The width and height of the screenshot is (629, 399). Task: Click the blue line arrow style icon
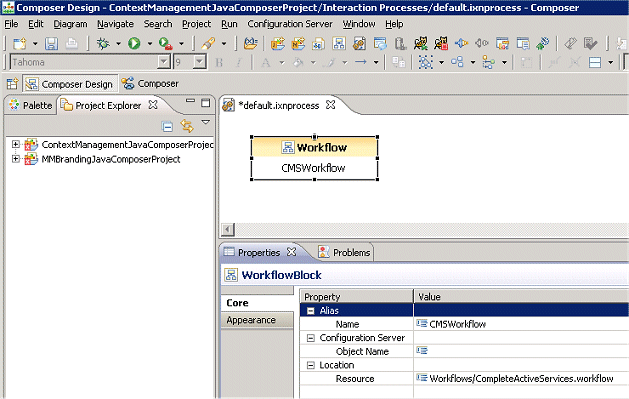point(361,62)
